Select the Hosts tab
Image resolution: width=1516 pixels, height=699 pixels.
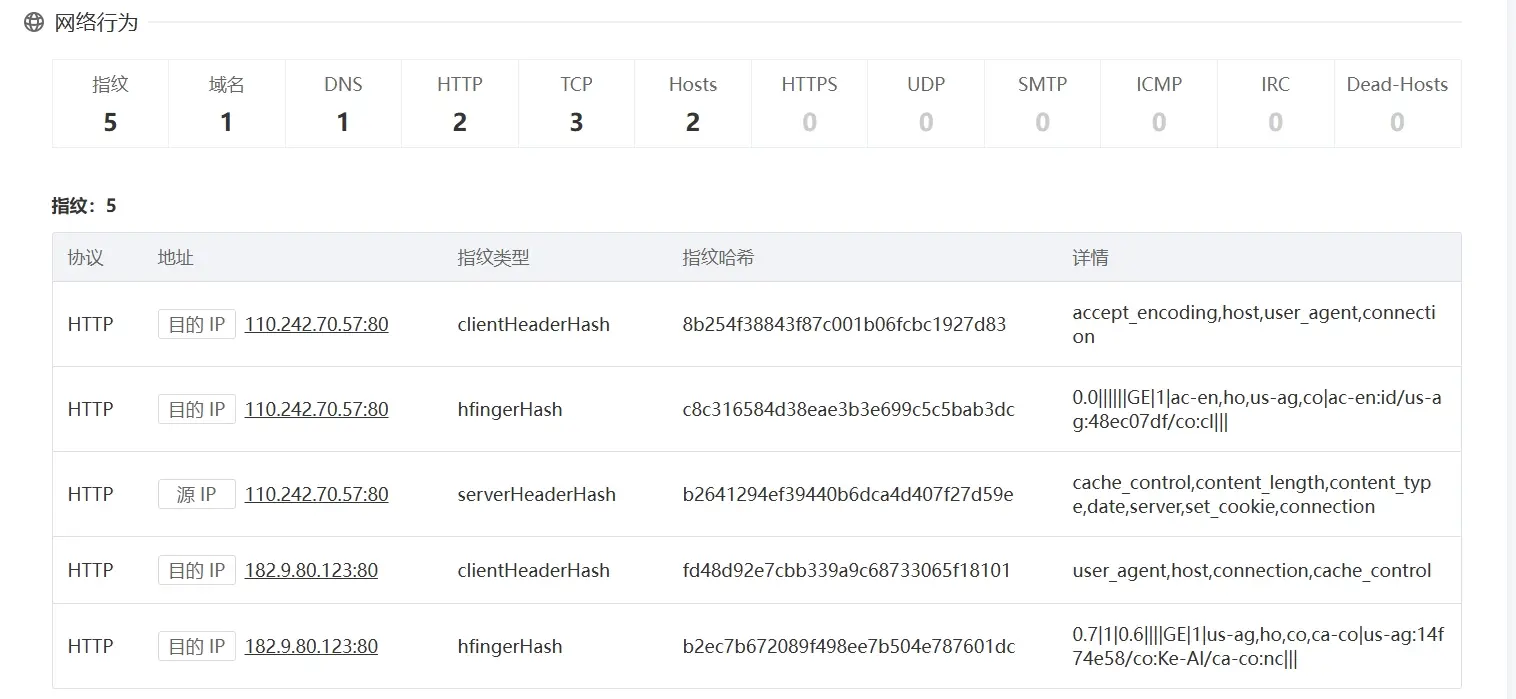point(693,103)
